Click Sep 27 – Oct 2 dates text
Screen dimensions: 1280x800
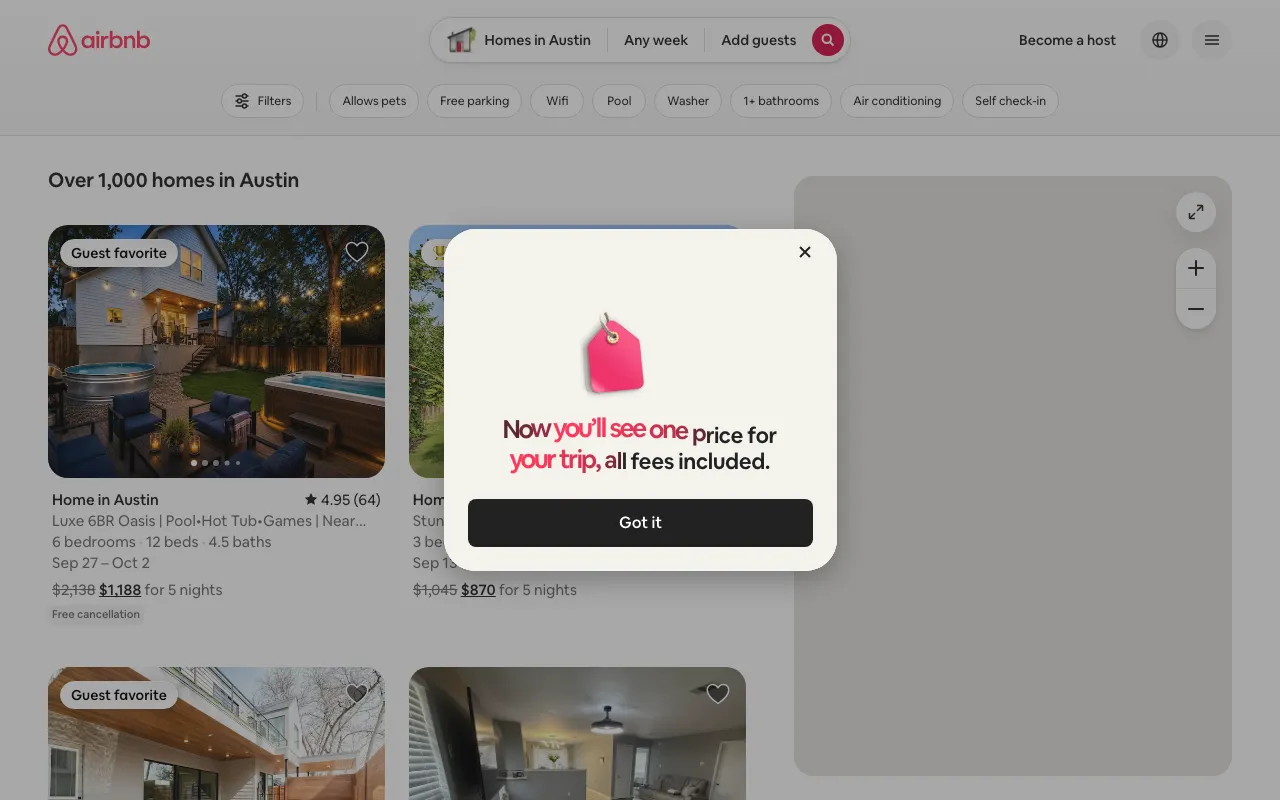(x=101, y=563)
